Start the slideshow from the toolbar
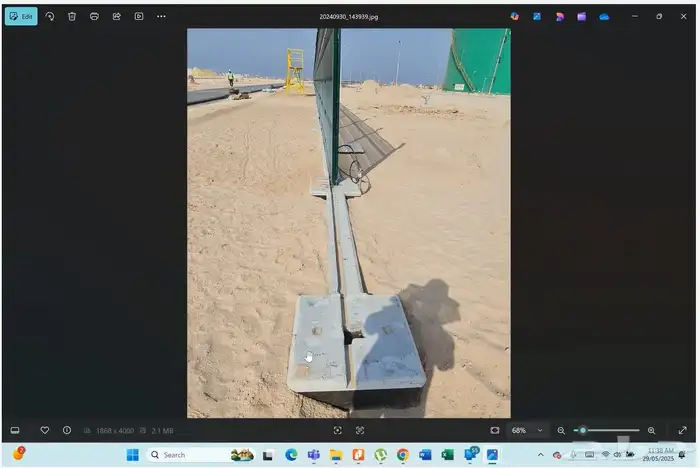Viewport: 700px width, 468px height. (139, 16)
